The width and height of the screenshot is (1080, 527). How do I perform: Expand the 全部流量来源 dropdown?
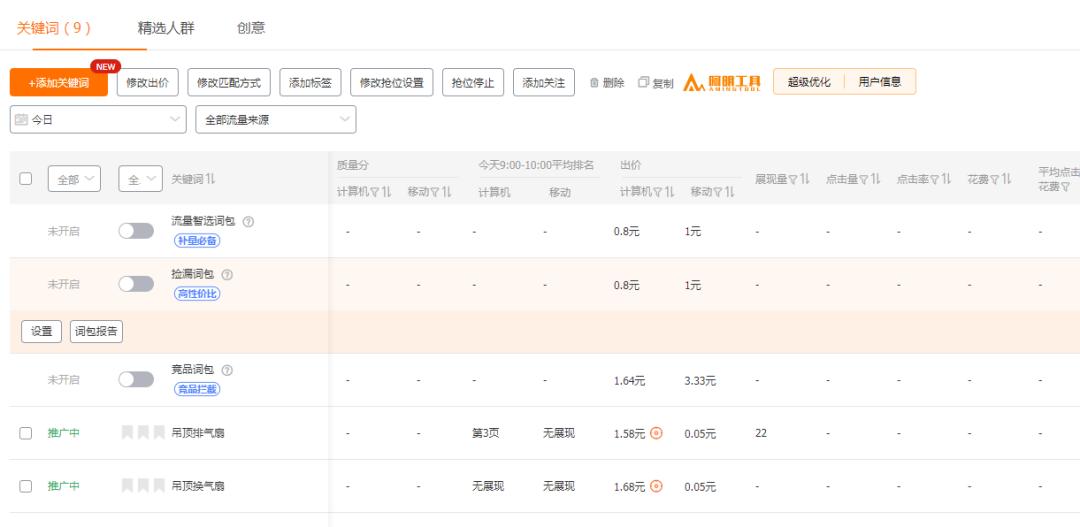[x=275, y=120]
